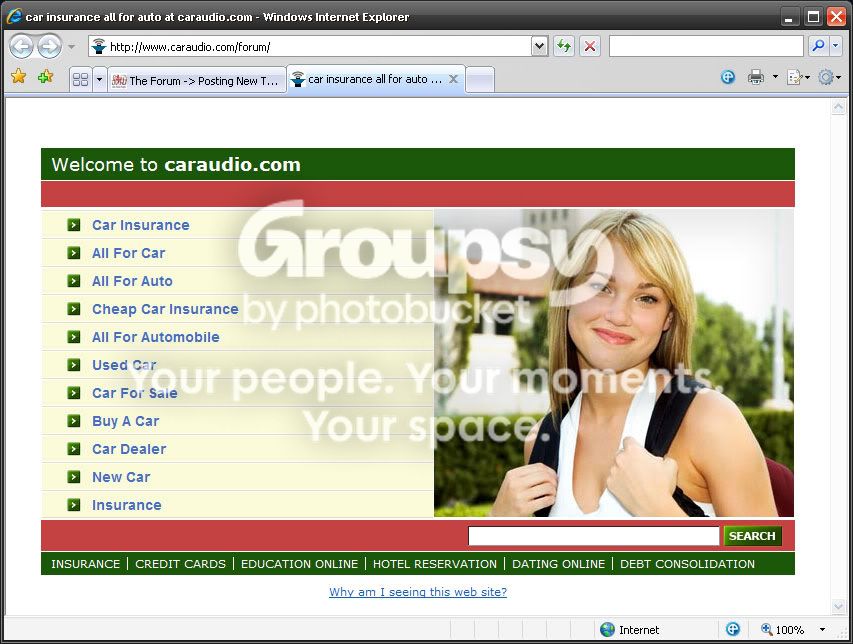Click the photo of the student with backpack

(614, 363)
